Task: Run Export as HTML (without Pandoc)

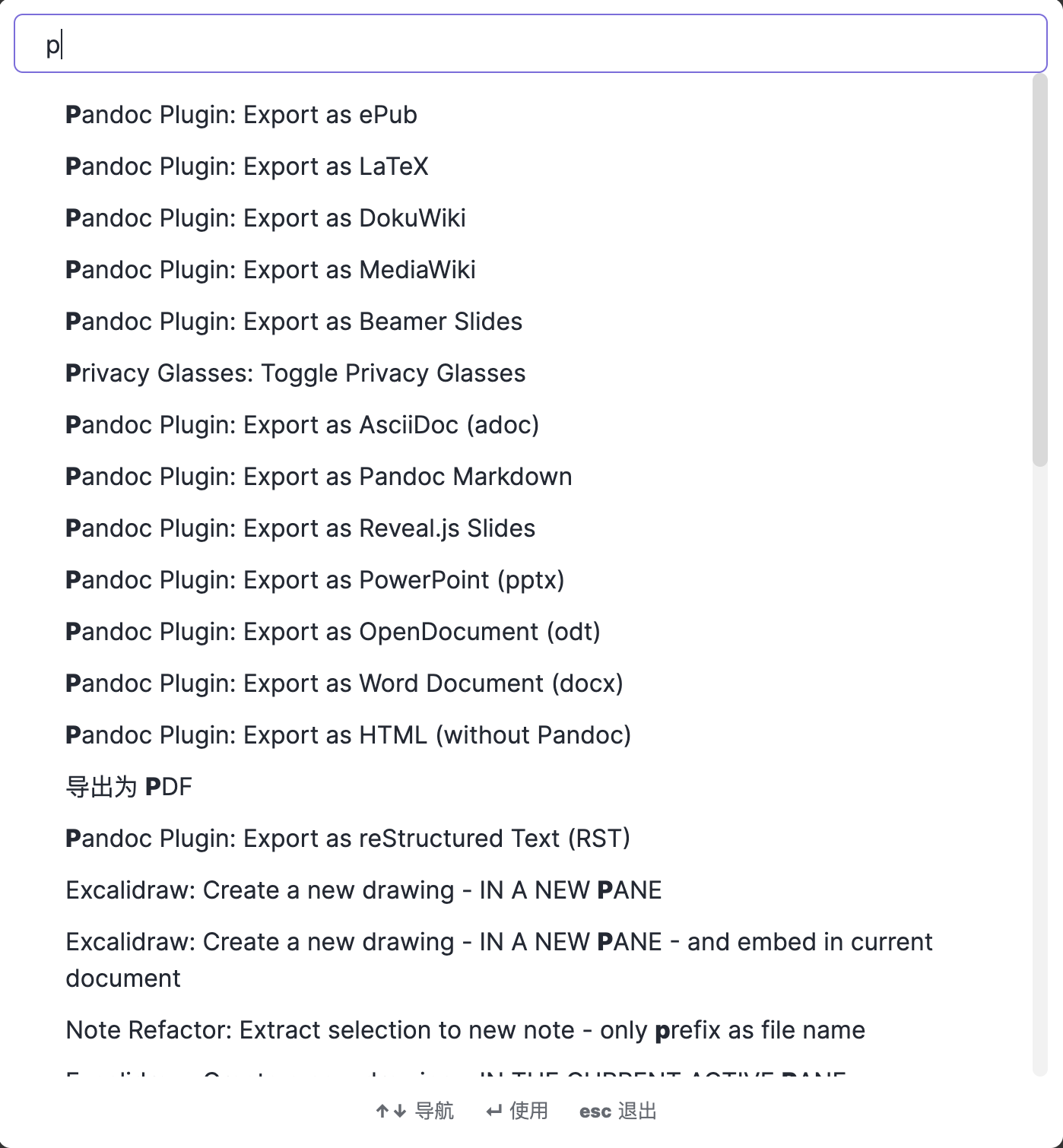Action: click(348, 735)
